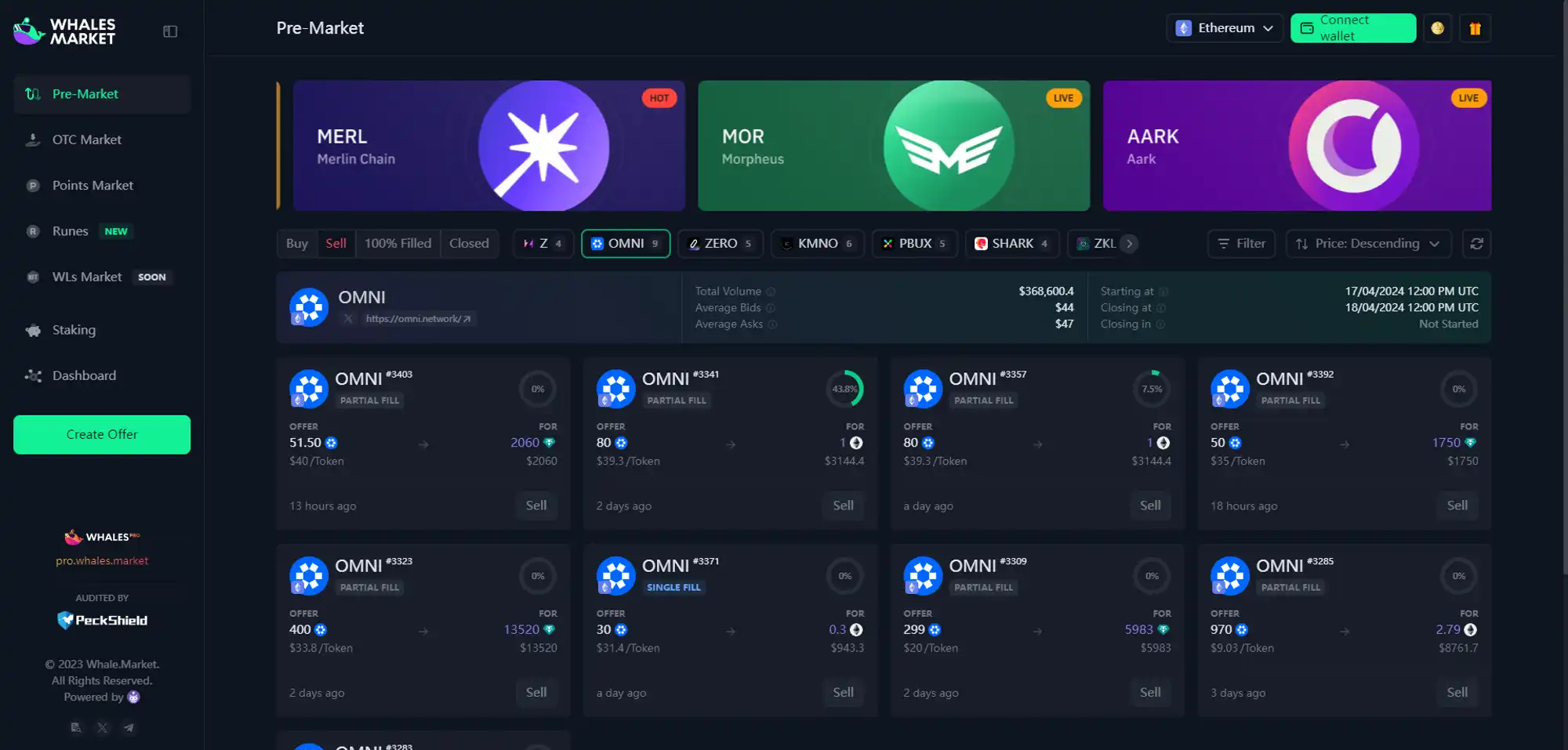Click the Total Volume info icon

click(x=771, y=292)
